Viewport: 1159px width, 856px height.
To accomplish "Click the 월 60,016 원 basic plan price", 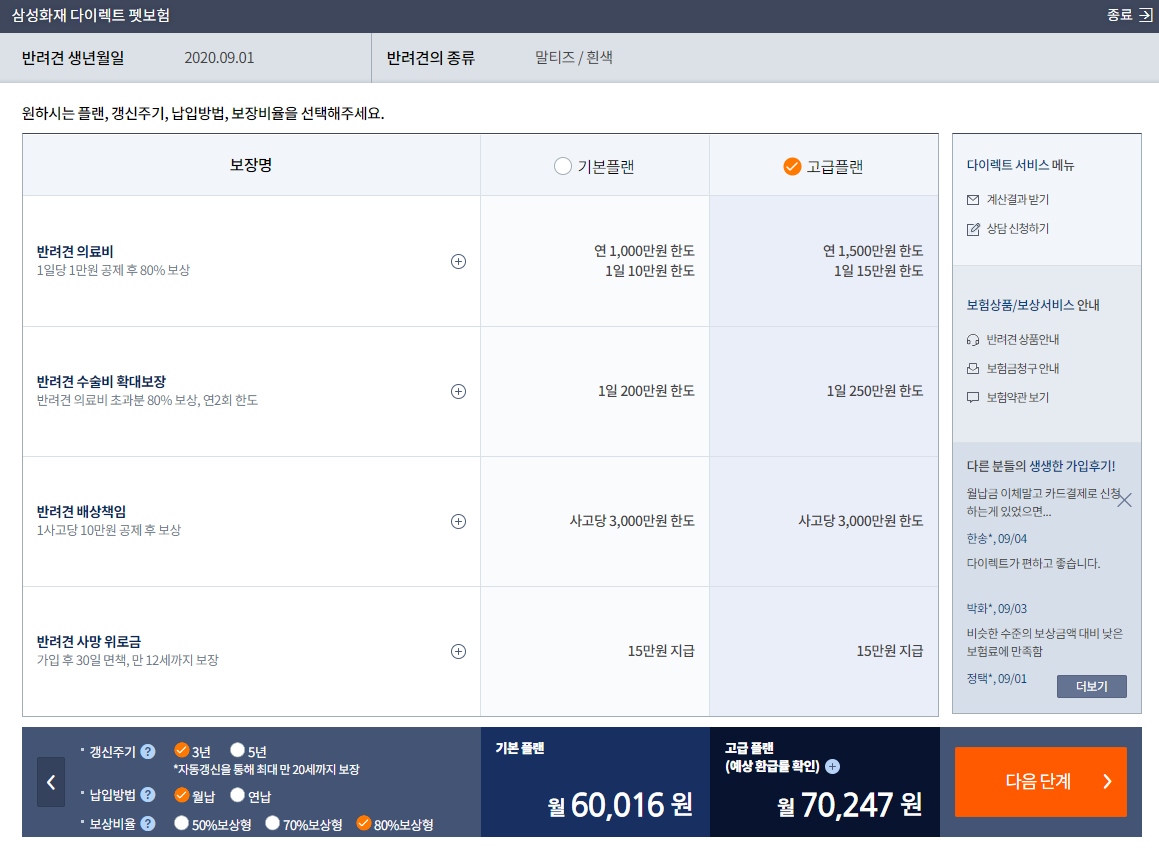I will tap(620, 805).
